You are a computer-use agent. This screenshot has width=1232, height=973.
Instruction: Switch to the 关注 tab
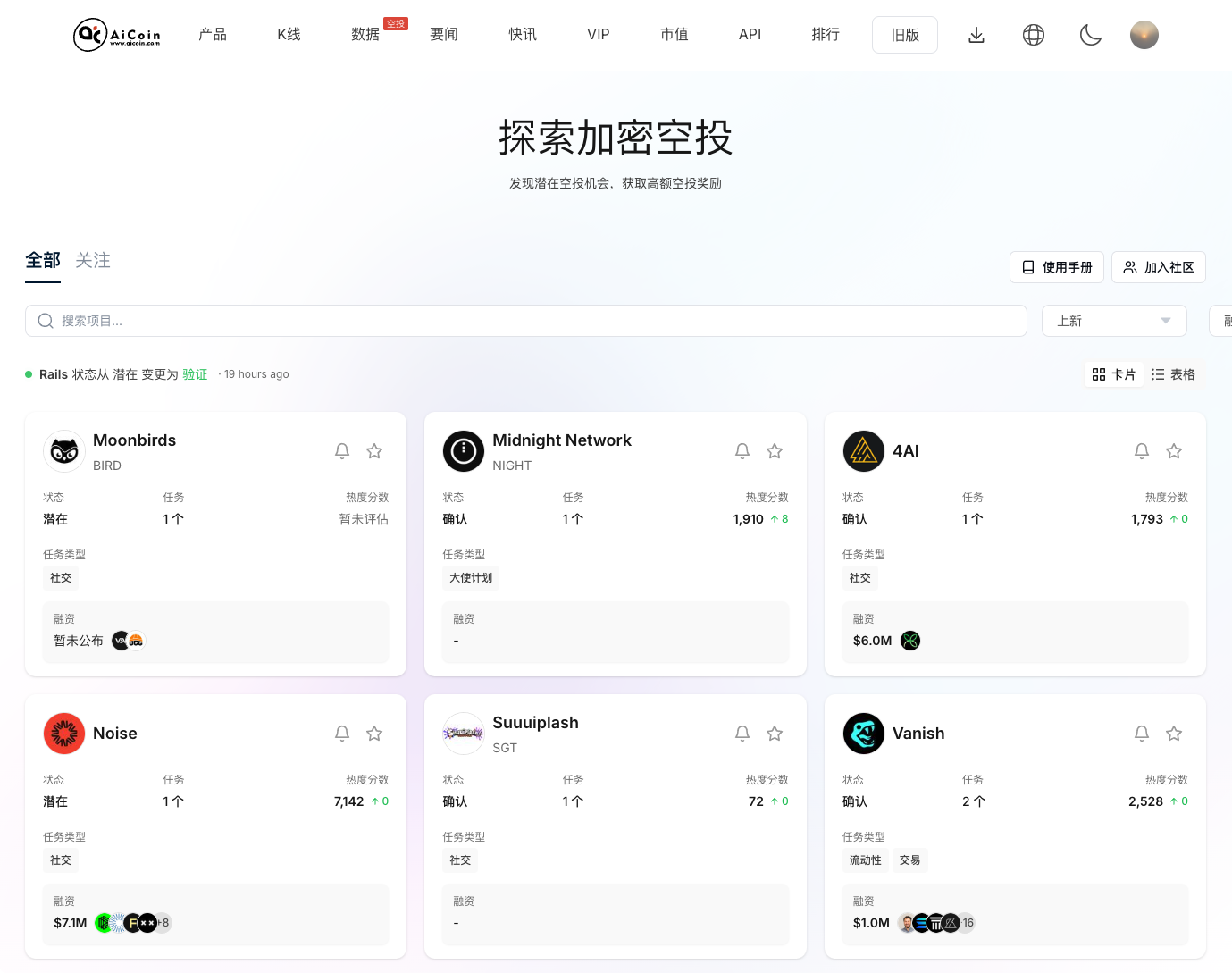(93, 260)
